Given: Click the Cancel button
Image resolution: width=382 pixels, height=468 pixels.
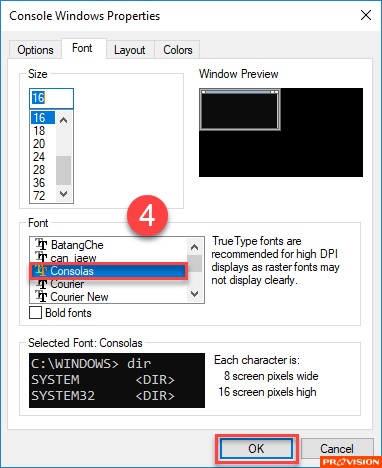Looking at the screenshot, I should click(x=337, y=449).
